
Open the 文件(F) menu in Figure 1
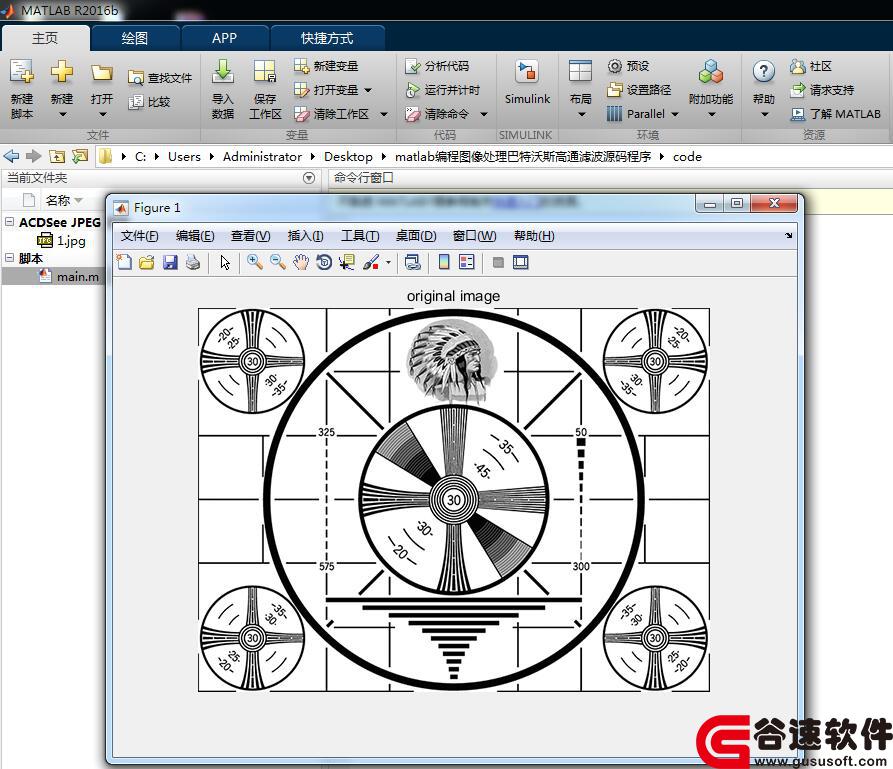(x=140, y=236)
